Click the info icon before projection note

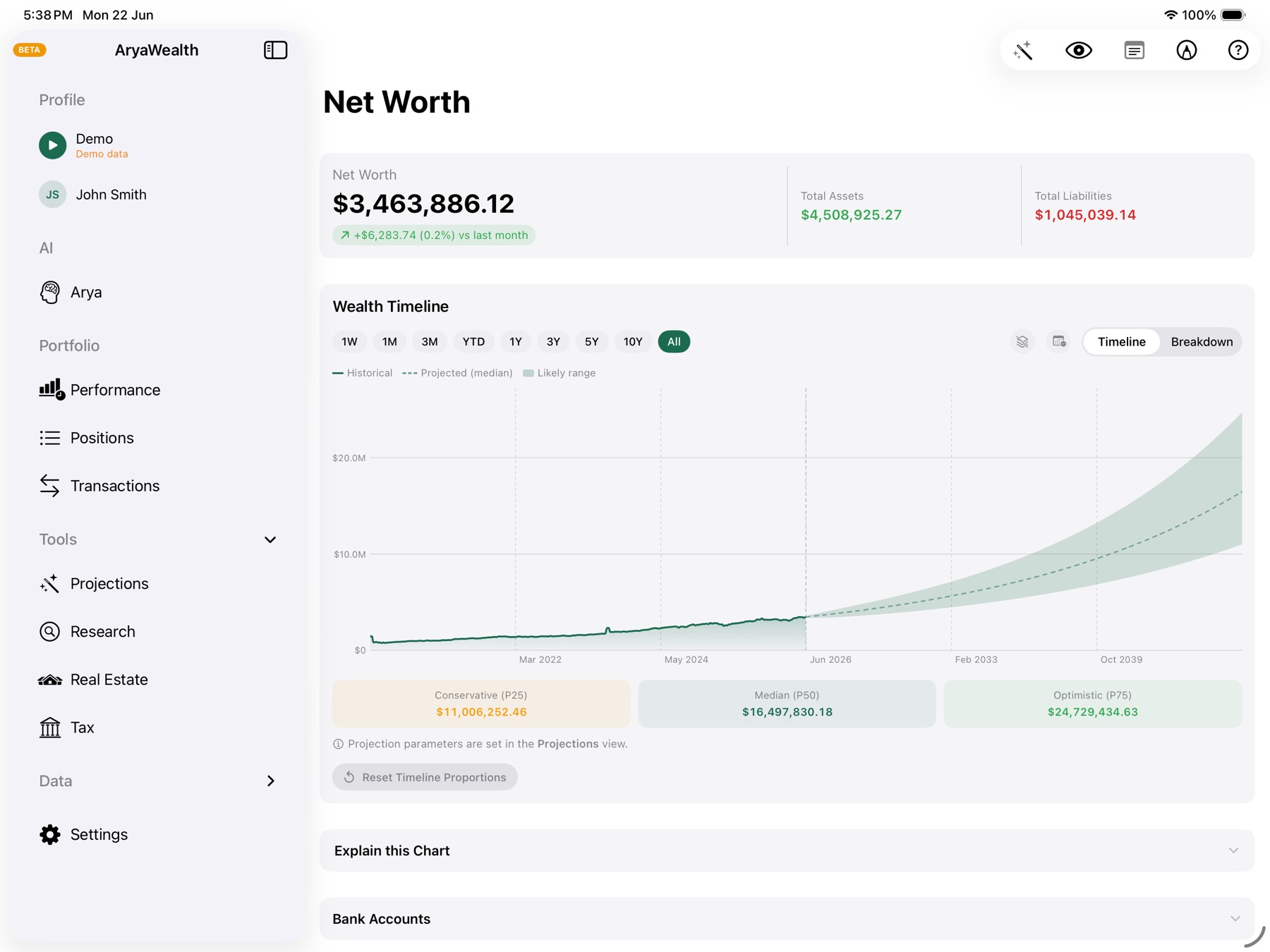338,744
